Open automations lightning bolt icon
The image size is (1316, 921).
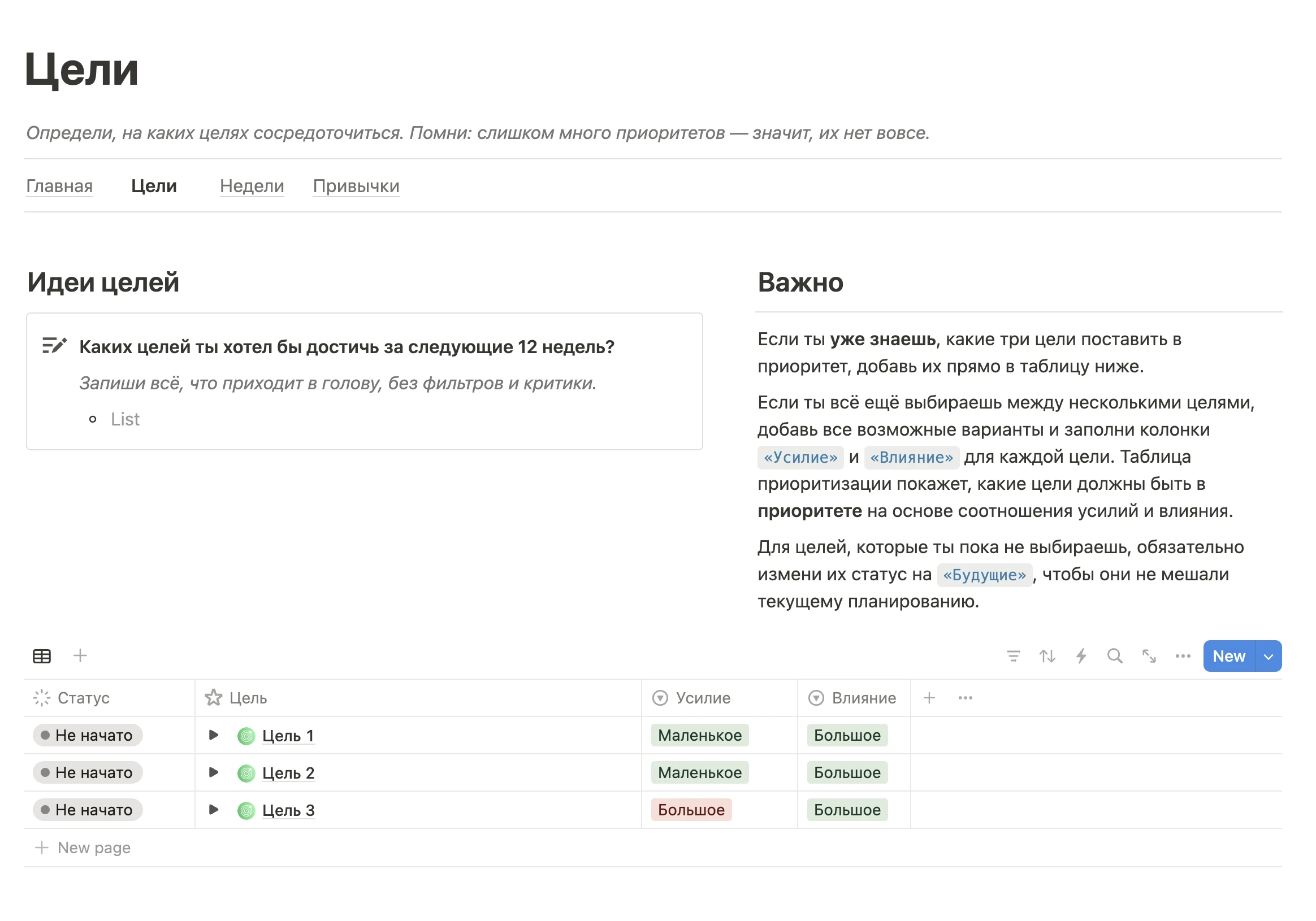coord(1081,656)
